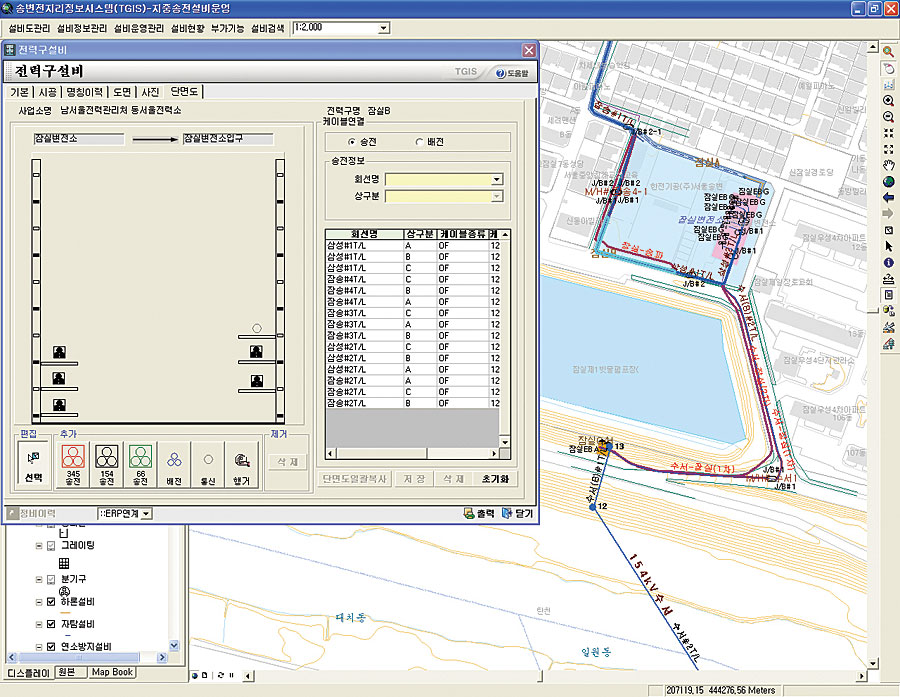Image resolution: width=900 pixels, height=697 pixels.
Task: Open the 상구분 combo box
Action: 496,196
